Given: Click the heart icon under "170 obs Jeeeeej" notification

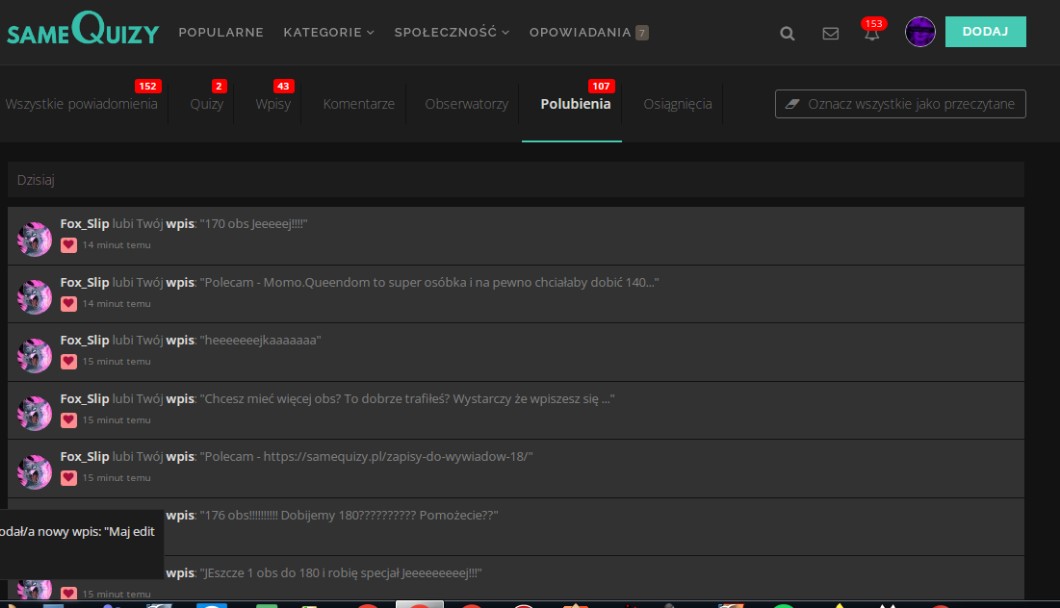Looking at the screenshot, I should click(x=69, y=244).
